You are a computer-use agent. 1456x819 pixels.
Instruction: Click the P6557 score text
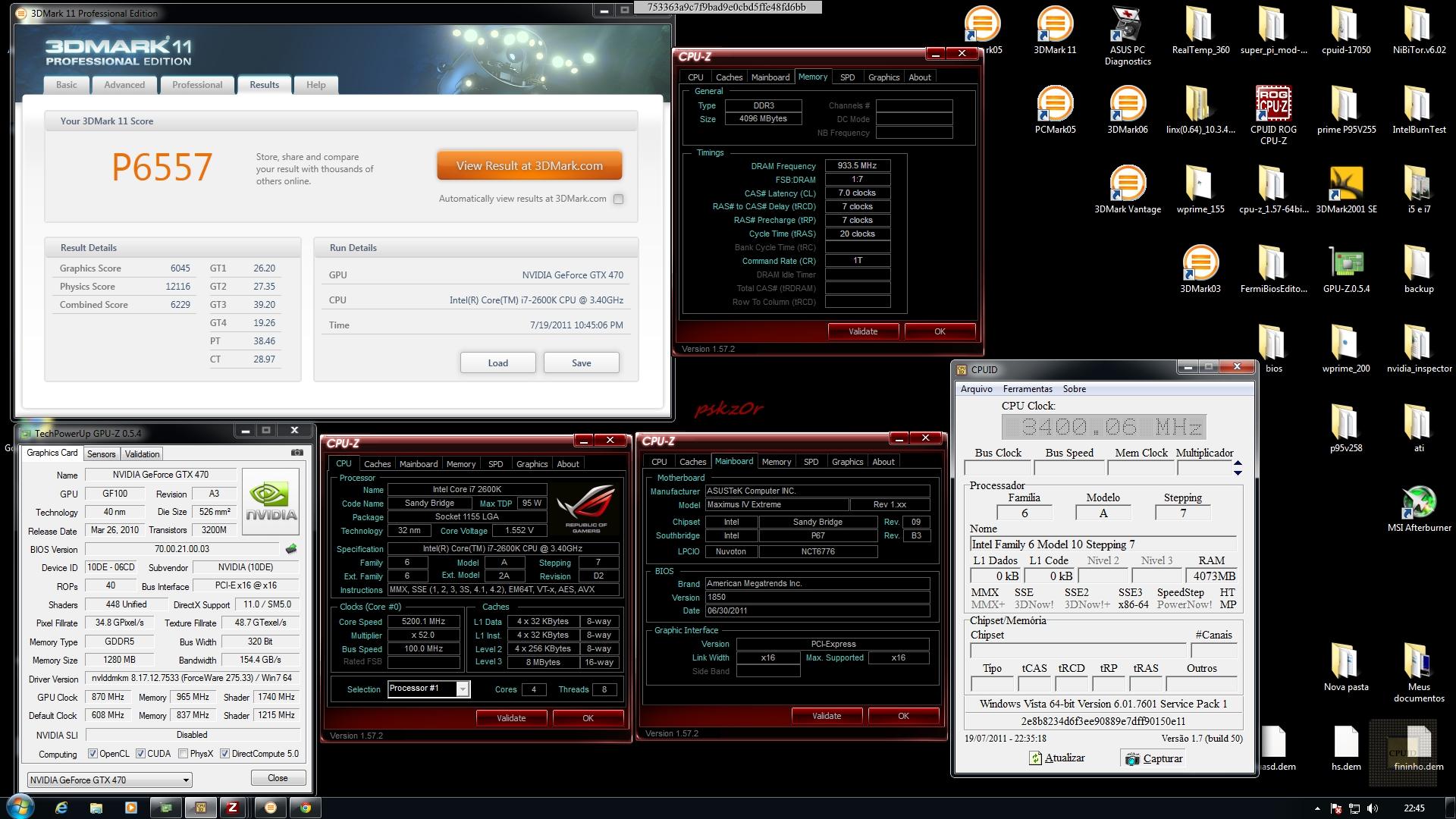click(x=162, y=168)
